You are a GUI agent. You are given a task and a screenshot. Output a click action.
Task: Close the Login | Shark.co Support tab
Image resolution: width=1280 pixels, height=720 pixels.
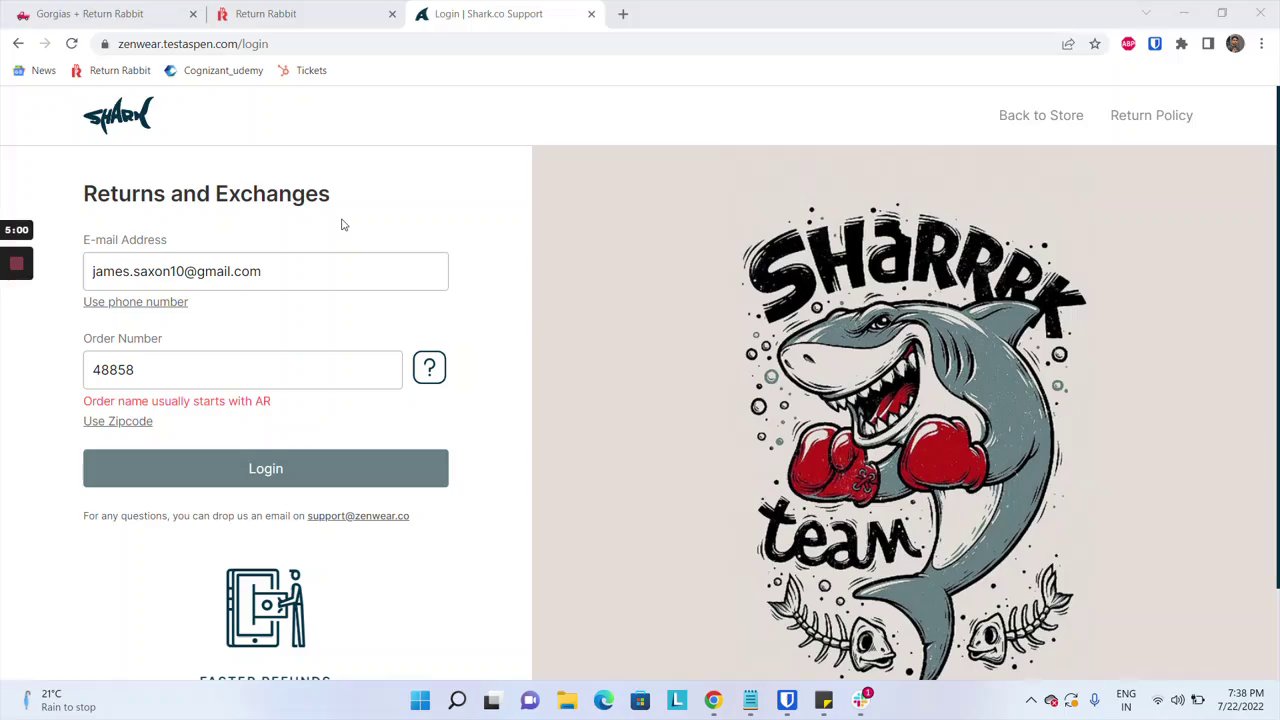pos(591,14)
